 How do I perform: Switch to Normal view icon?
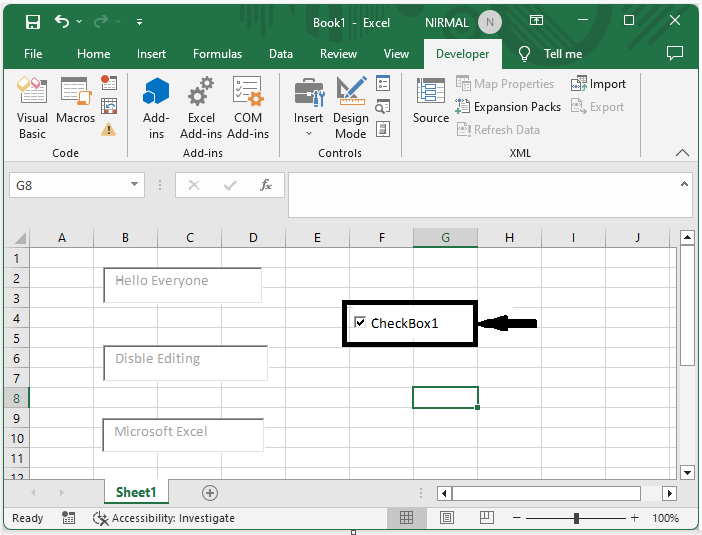coord(407,518)
